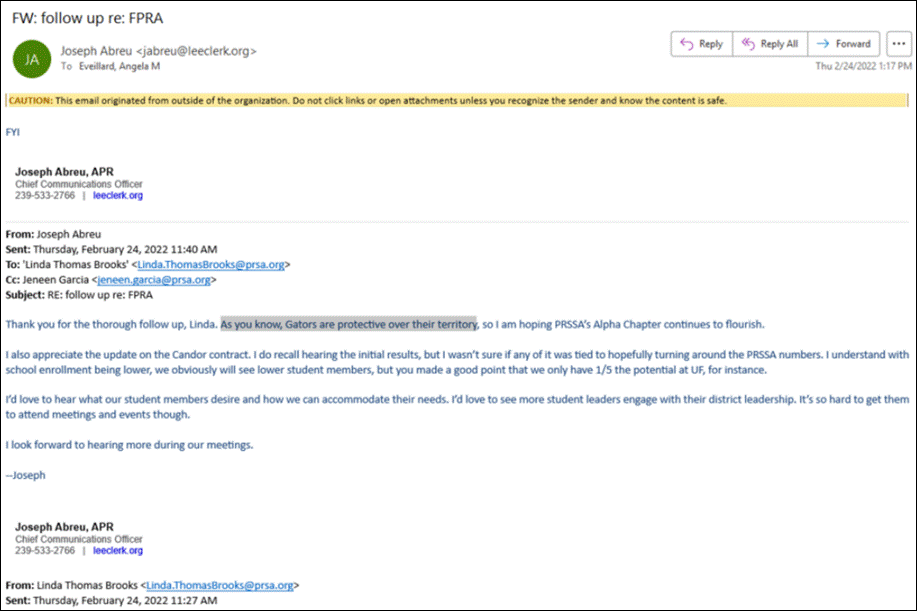Viewport: 917px width, 611px height.
Task: Click the green JA sender avatar
Action: [x=30, y=58]
